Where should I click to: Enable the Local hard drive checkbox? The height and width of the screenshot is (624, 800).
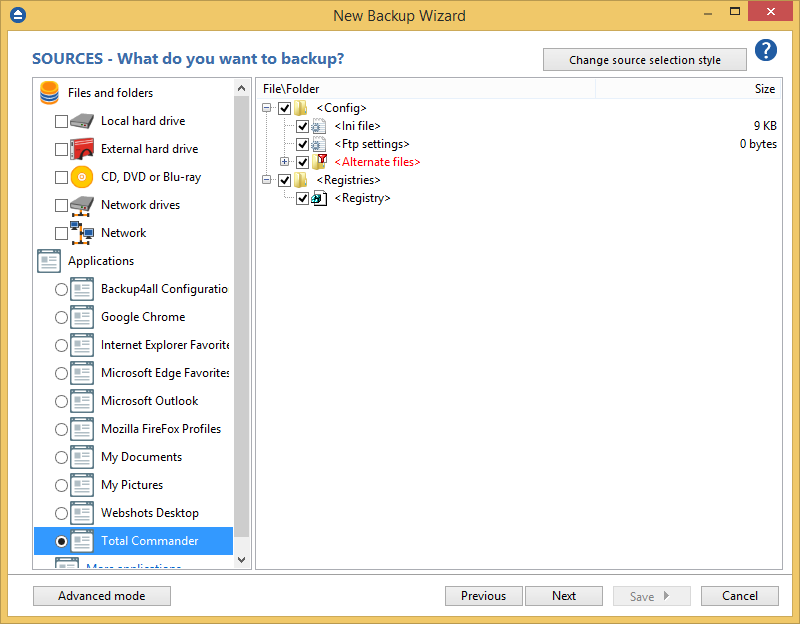[x=62, y=121]
